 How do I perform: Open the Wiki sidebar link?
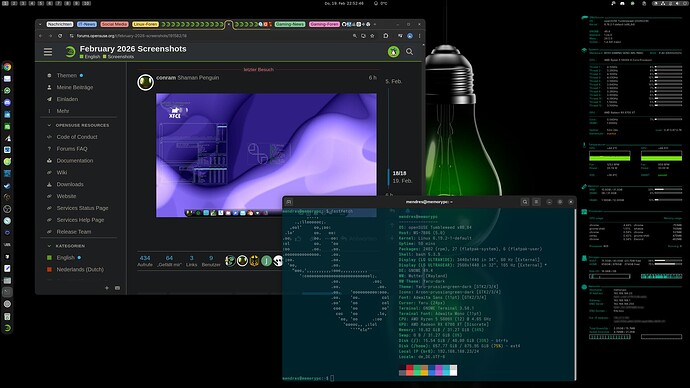(x=62, y=172)
